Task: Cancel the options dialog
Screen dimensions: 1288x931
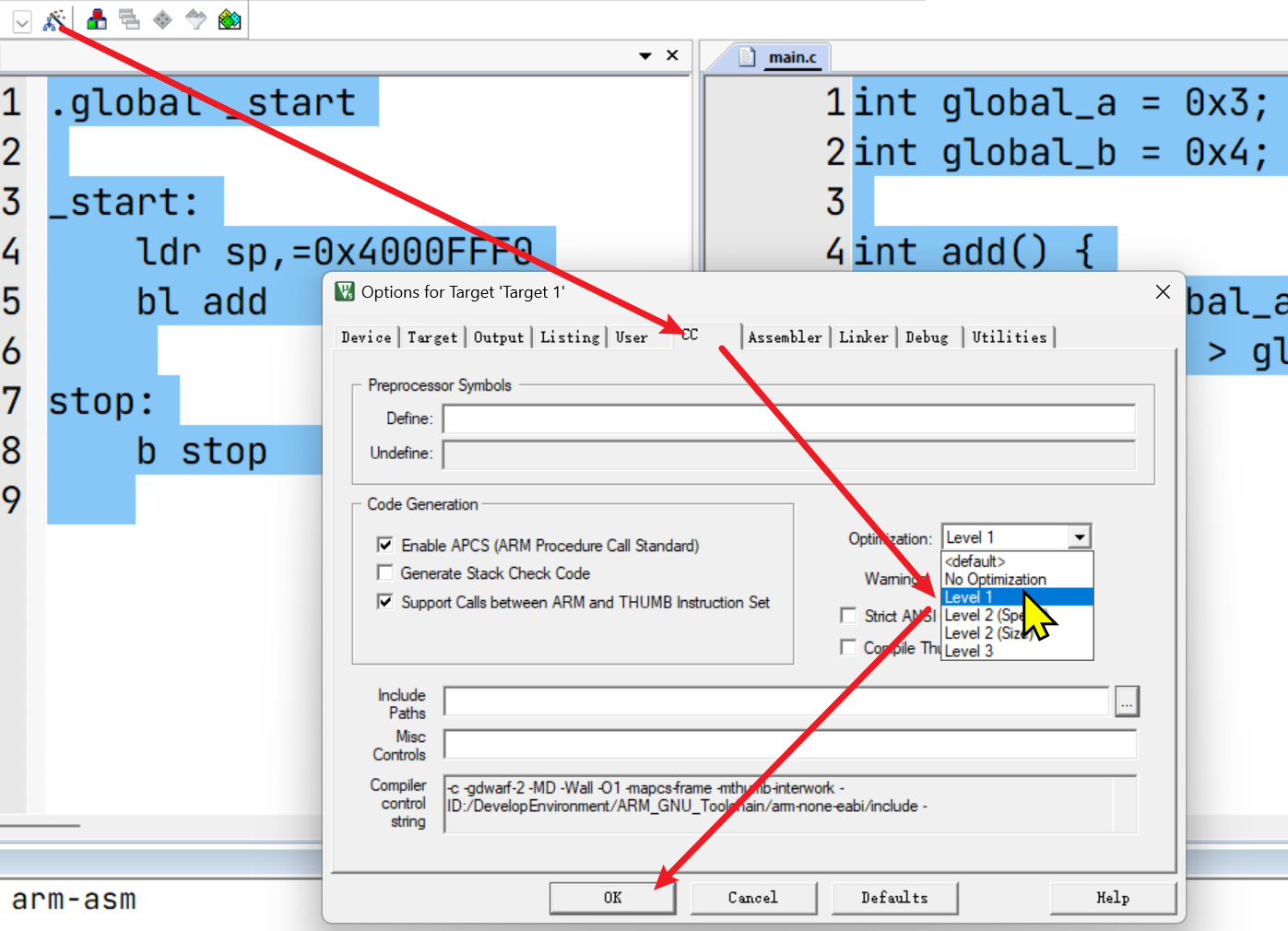Action: pos(753,898)
